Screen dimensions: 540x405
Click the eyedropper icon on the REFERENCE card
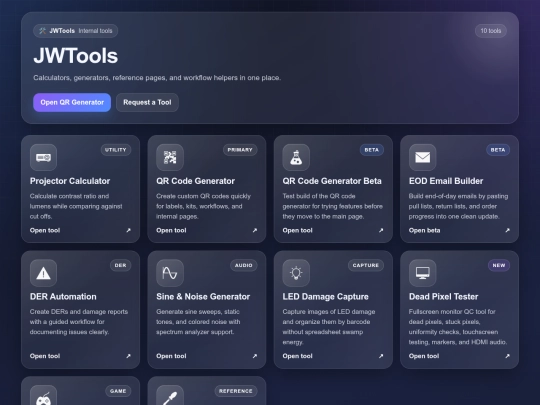coord(170,395)
